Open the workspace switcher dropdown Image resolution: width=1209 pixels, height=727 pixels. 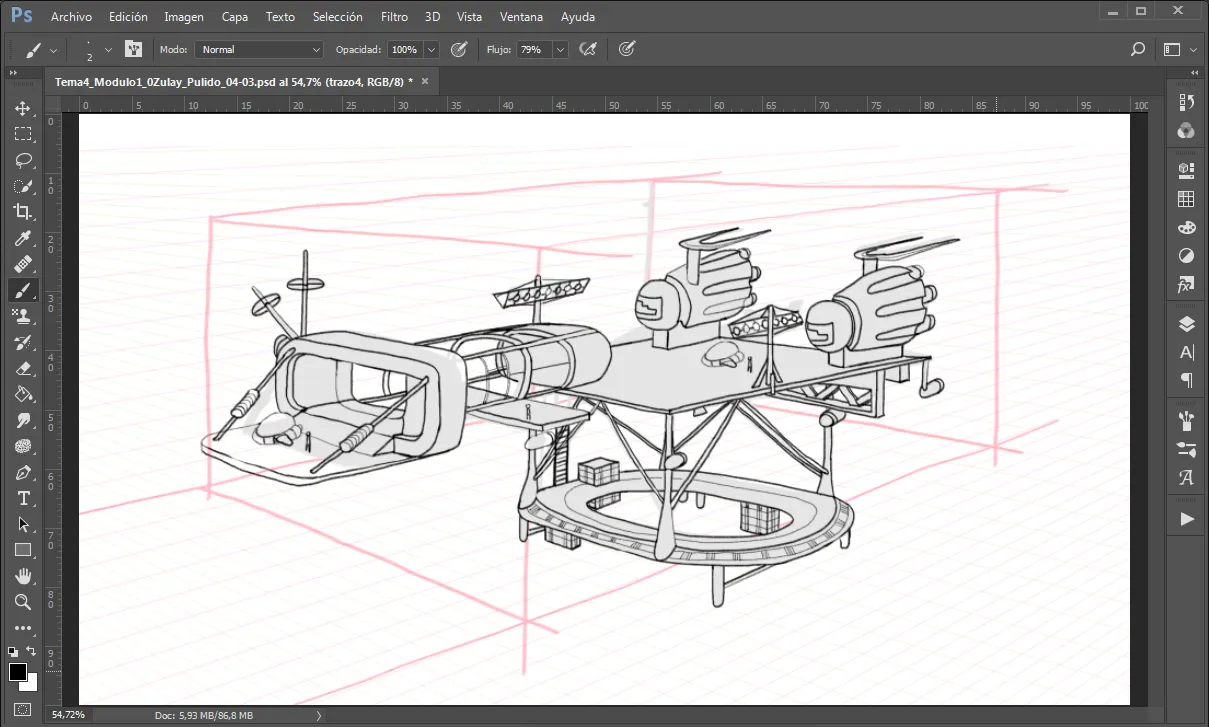pos(1180,49)
